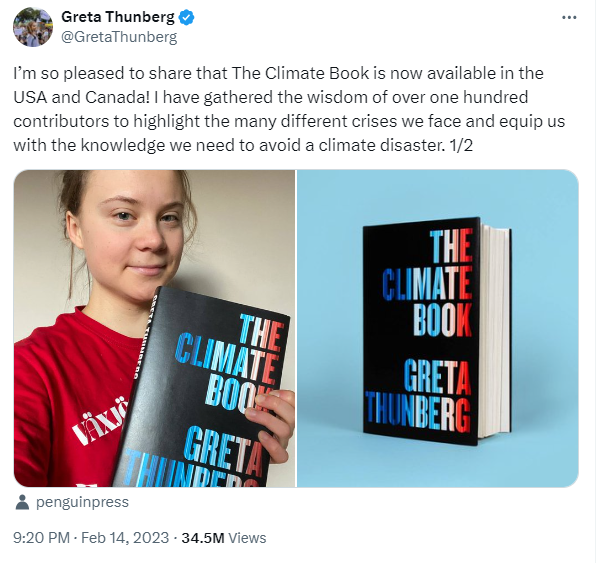The image size is (596, 563).
Task: Open the three-dot more options menu
Action: (569, 17)
